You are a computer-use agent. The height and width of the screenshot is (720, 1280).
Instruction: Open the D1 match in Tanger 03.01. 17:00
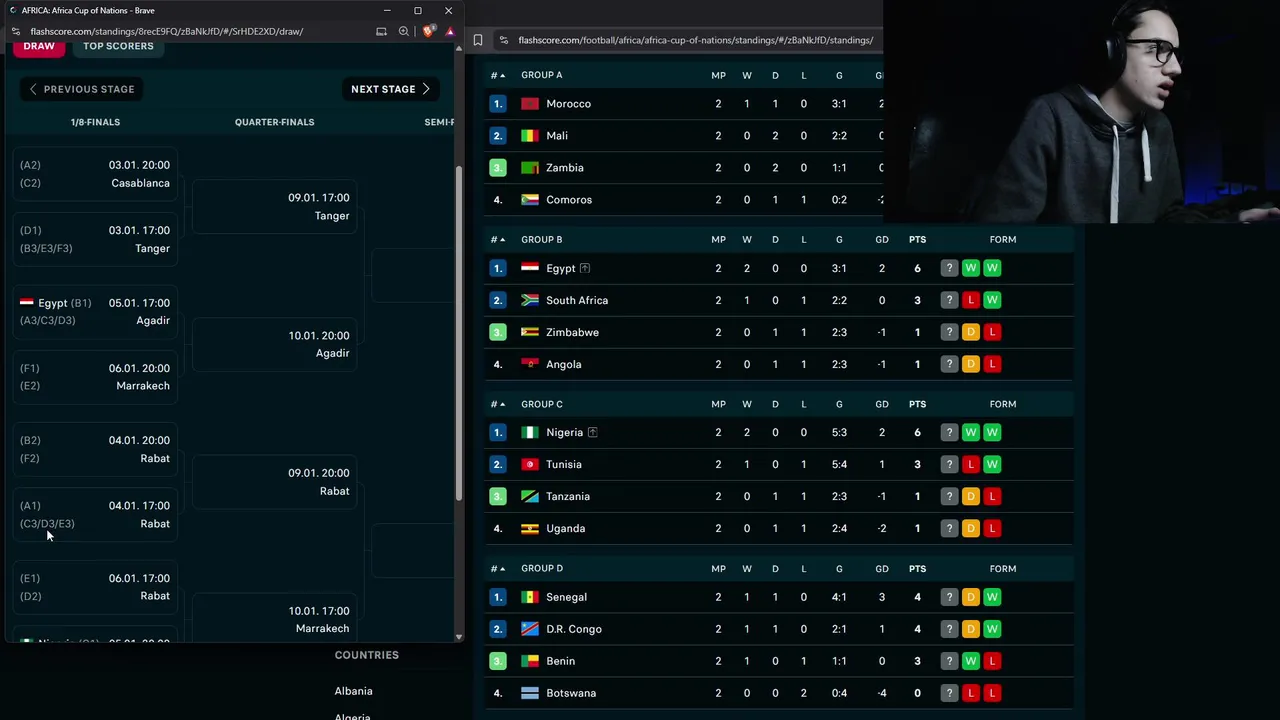tap(95, 239)
